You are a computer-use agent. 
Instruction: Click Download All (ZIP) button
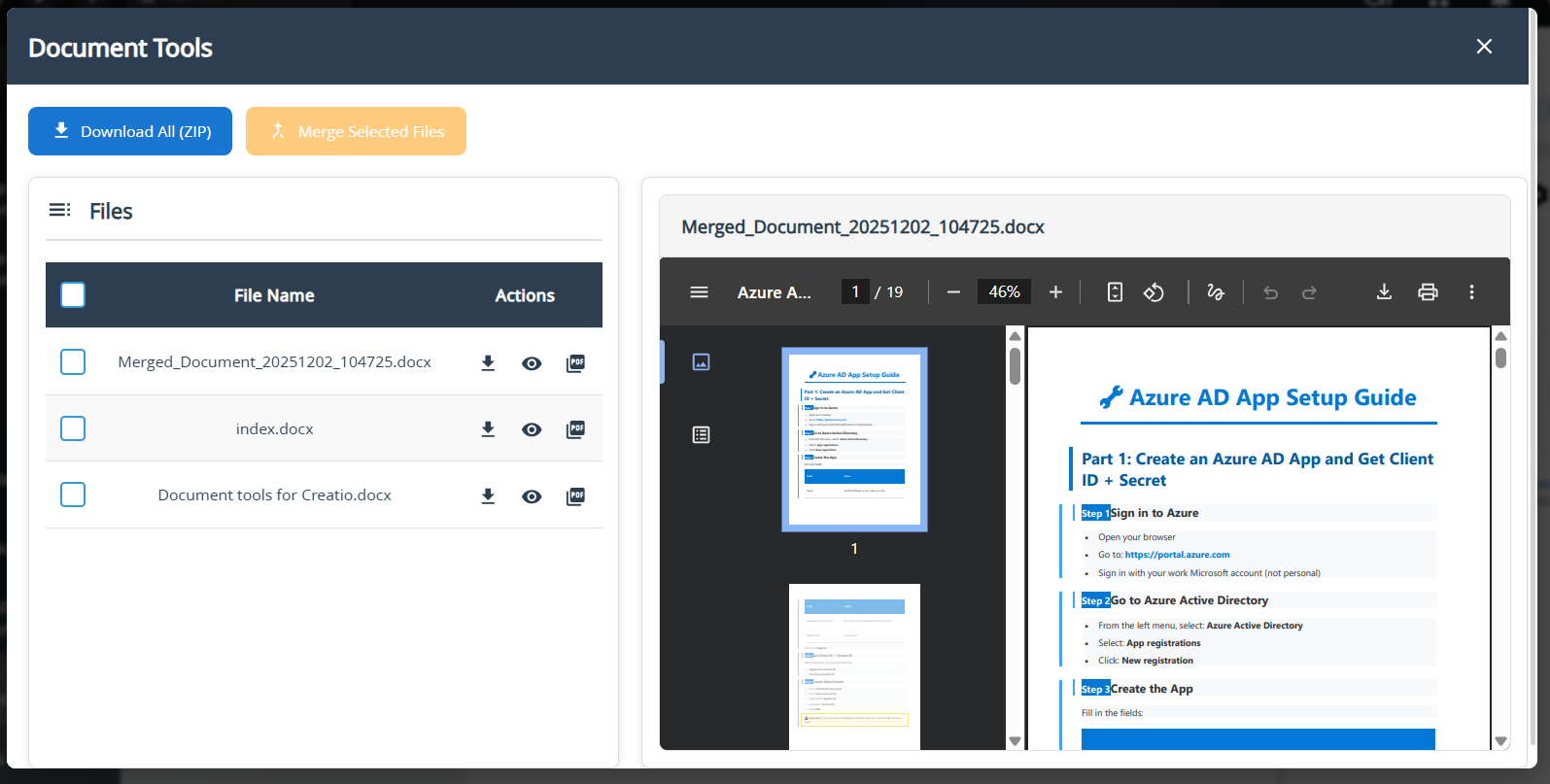[x=130, y=131]
